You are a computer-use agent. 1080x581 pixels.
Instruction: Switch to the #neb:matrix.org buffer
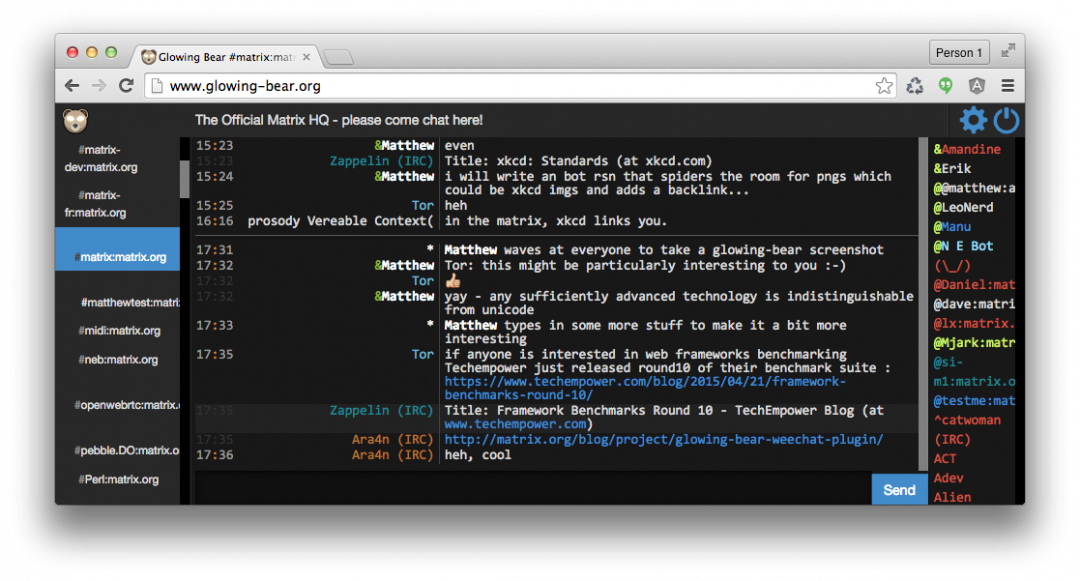pyautogui.click(x=119, y=360)
